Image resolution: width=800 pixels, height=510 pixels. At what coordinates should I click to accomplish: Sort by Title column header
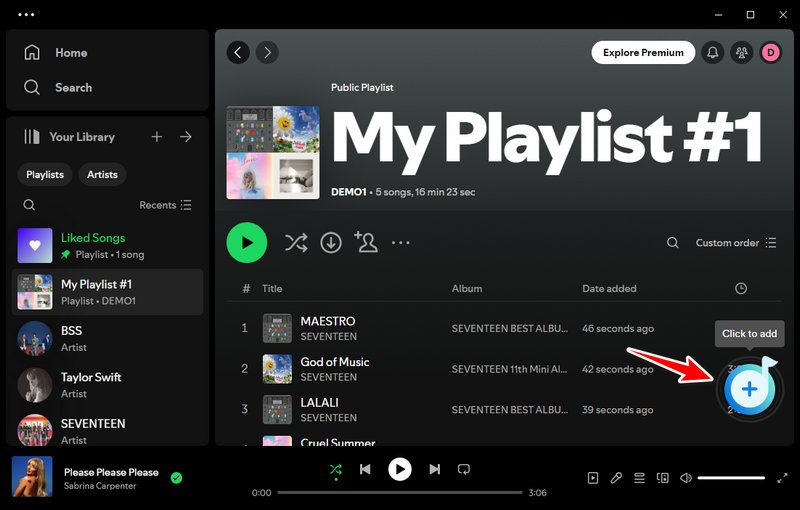[272, 289]
